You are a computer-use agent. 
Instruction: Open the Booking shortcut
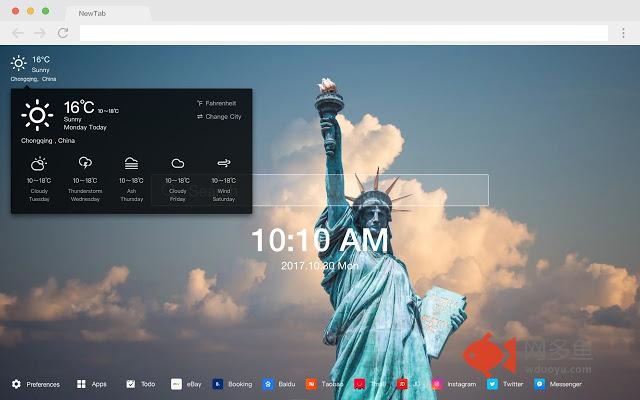coord(217,384)
